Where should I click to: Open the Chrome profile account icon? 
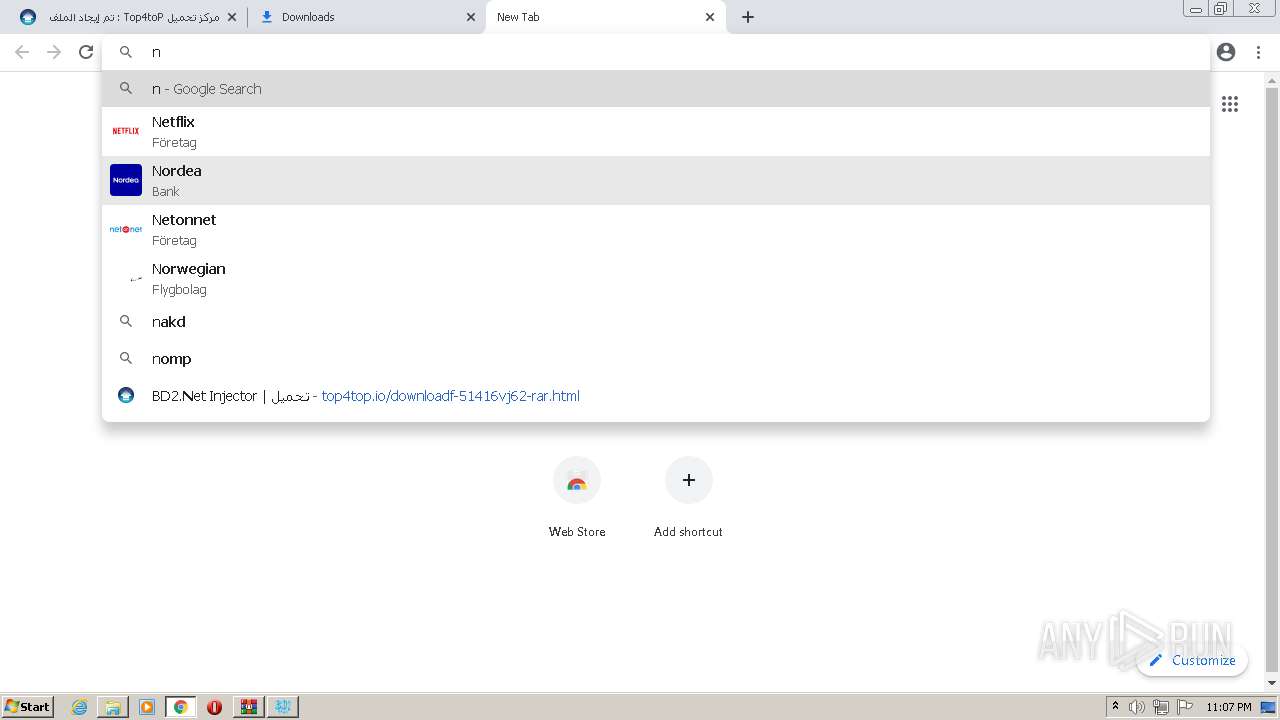coord(1226,52)
